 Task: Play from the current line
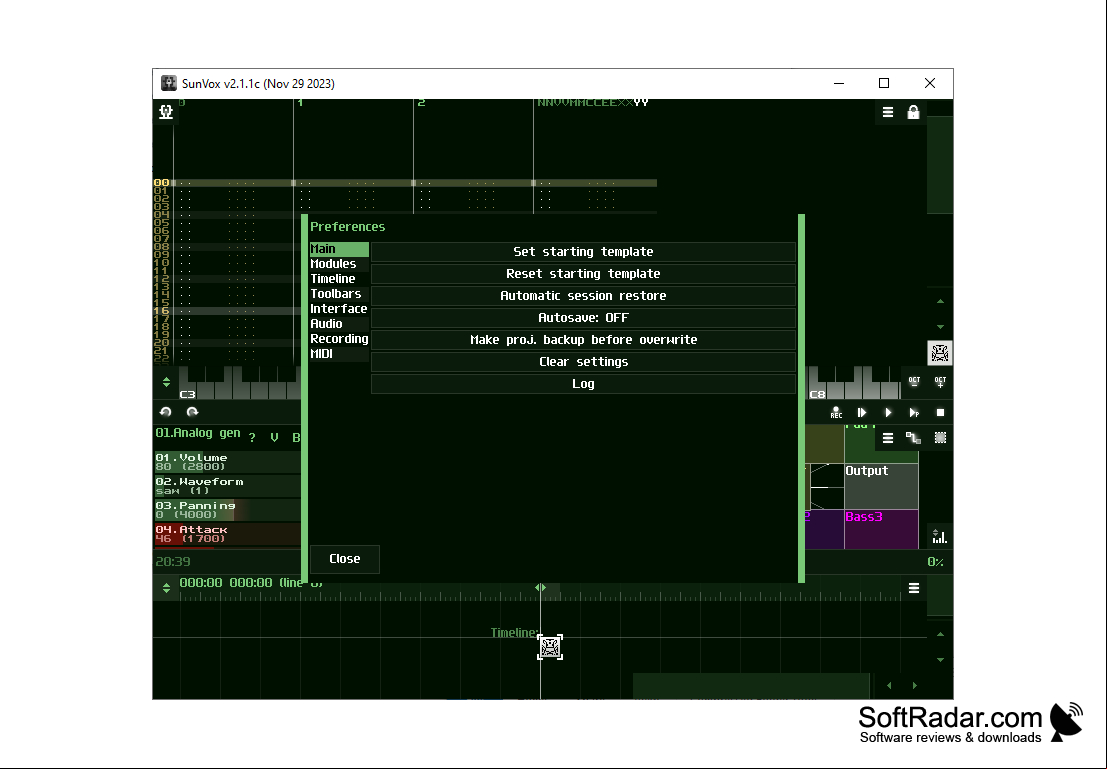pyautogui.click(x=862, y=412)
